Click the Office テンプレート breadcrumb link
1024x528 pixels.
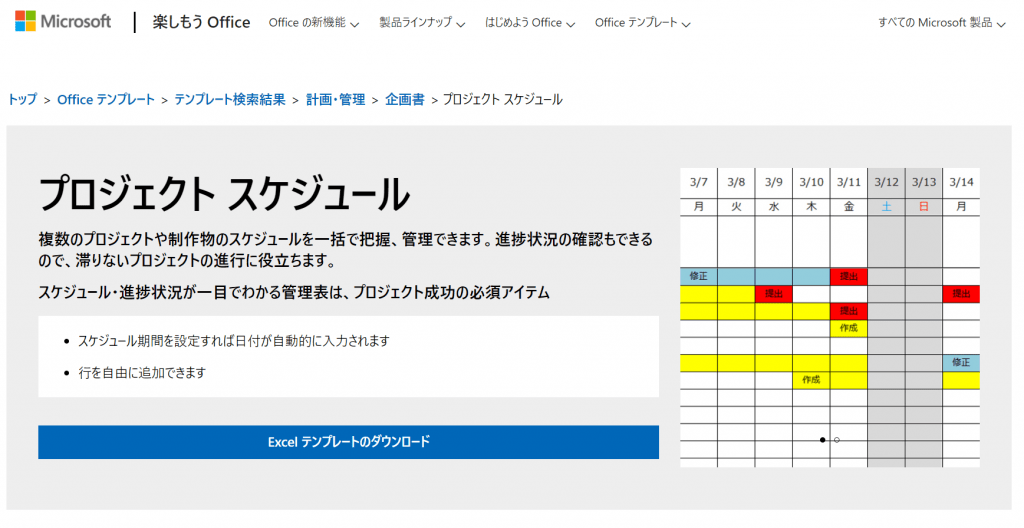(106, 99)
